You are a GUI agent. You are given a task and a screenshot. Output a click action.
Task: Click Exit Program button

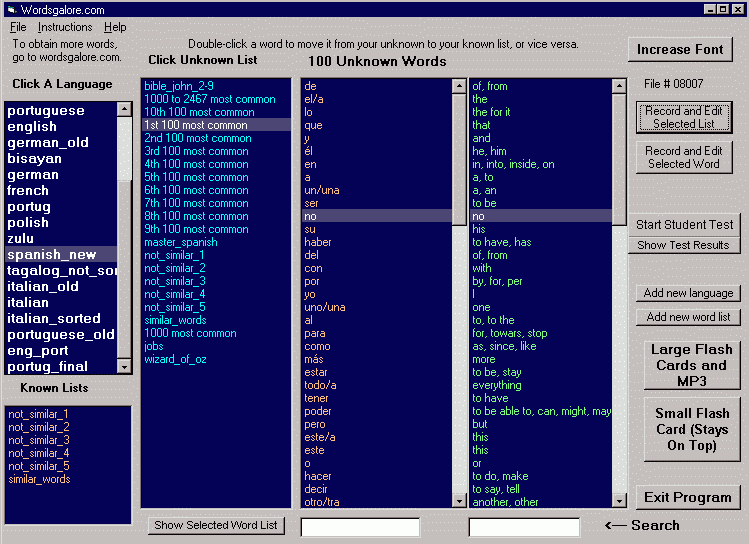688,498
